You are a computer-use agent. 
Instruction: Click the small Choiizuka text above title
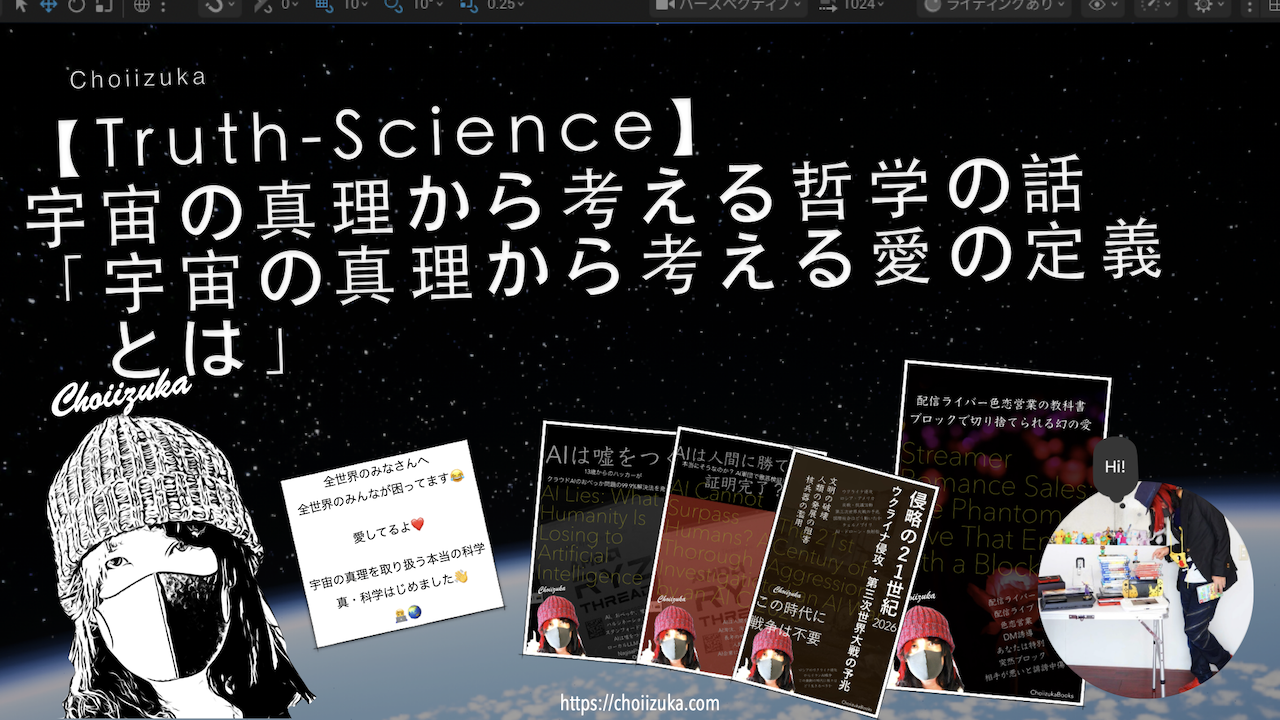tap(139, 78)
